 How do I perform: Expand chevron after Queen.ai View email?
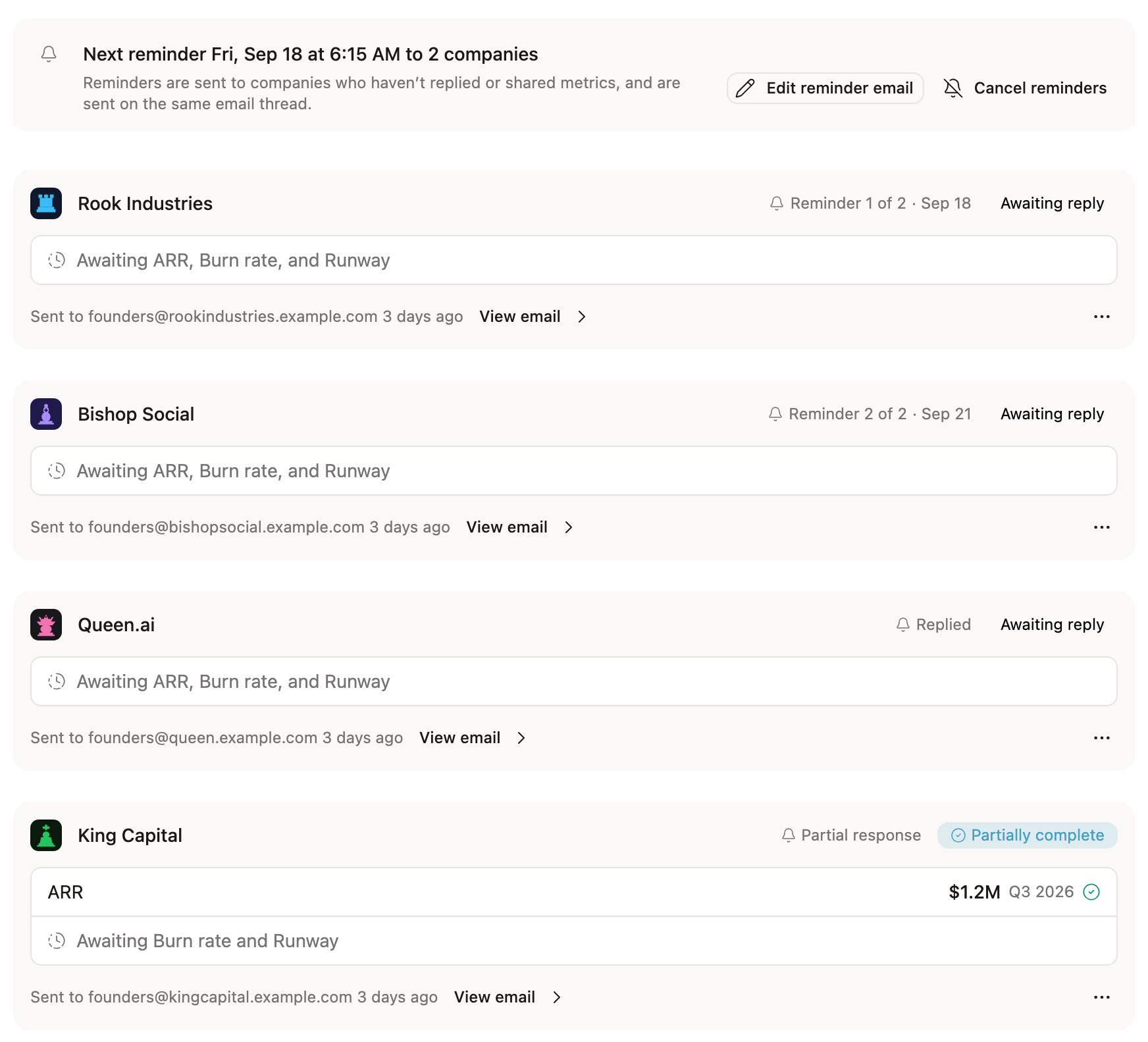click(x=521, y=738)
